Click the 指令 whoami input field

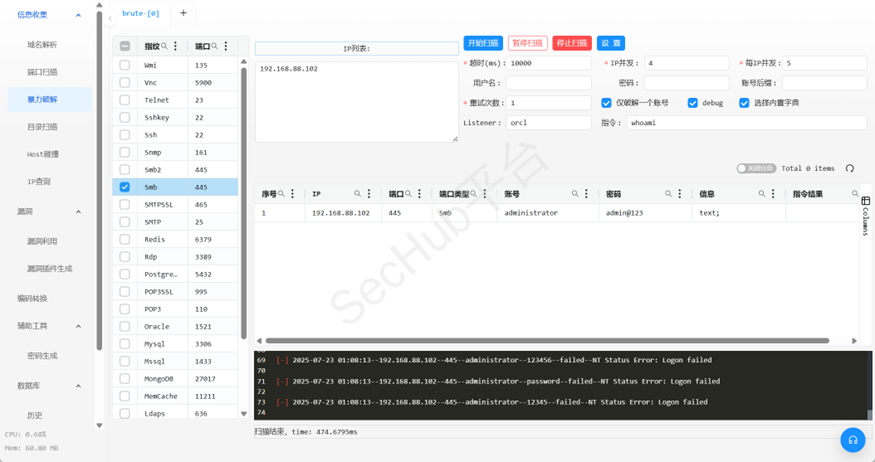(747, 122)
